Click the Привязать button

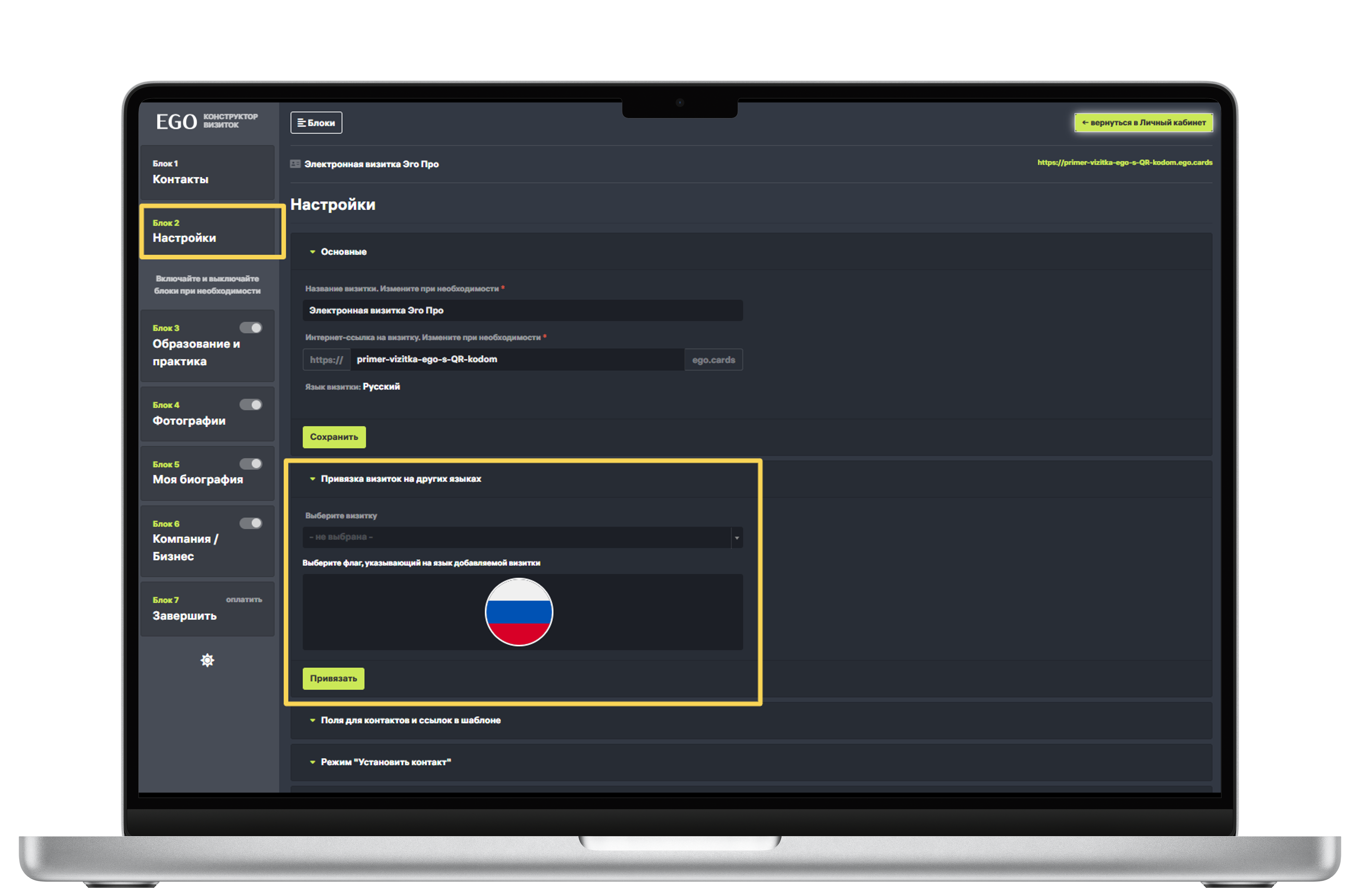[x=334, y=679]
